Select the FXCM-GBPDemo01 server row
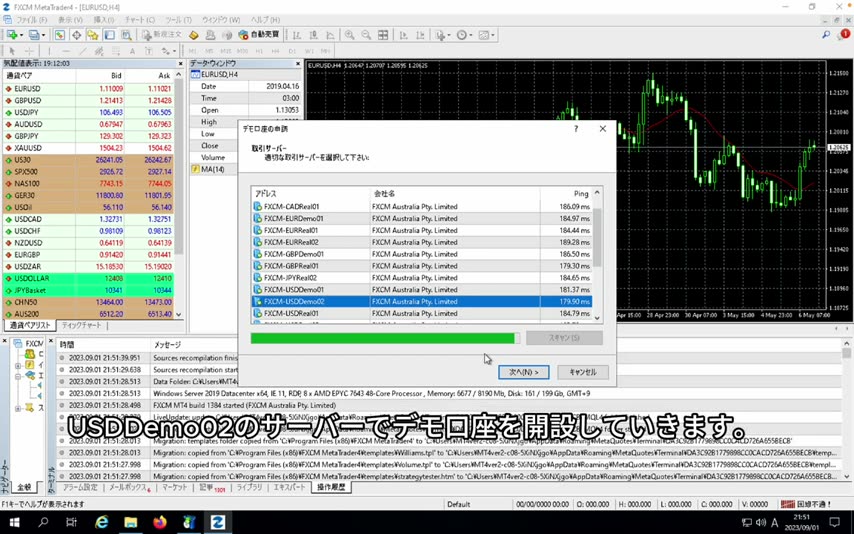The image size is (854, 534). [x=422, y=254]
